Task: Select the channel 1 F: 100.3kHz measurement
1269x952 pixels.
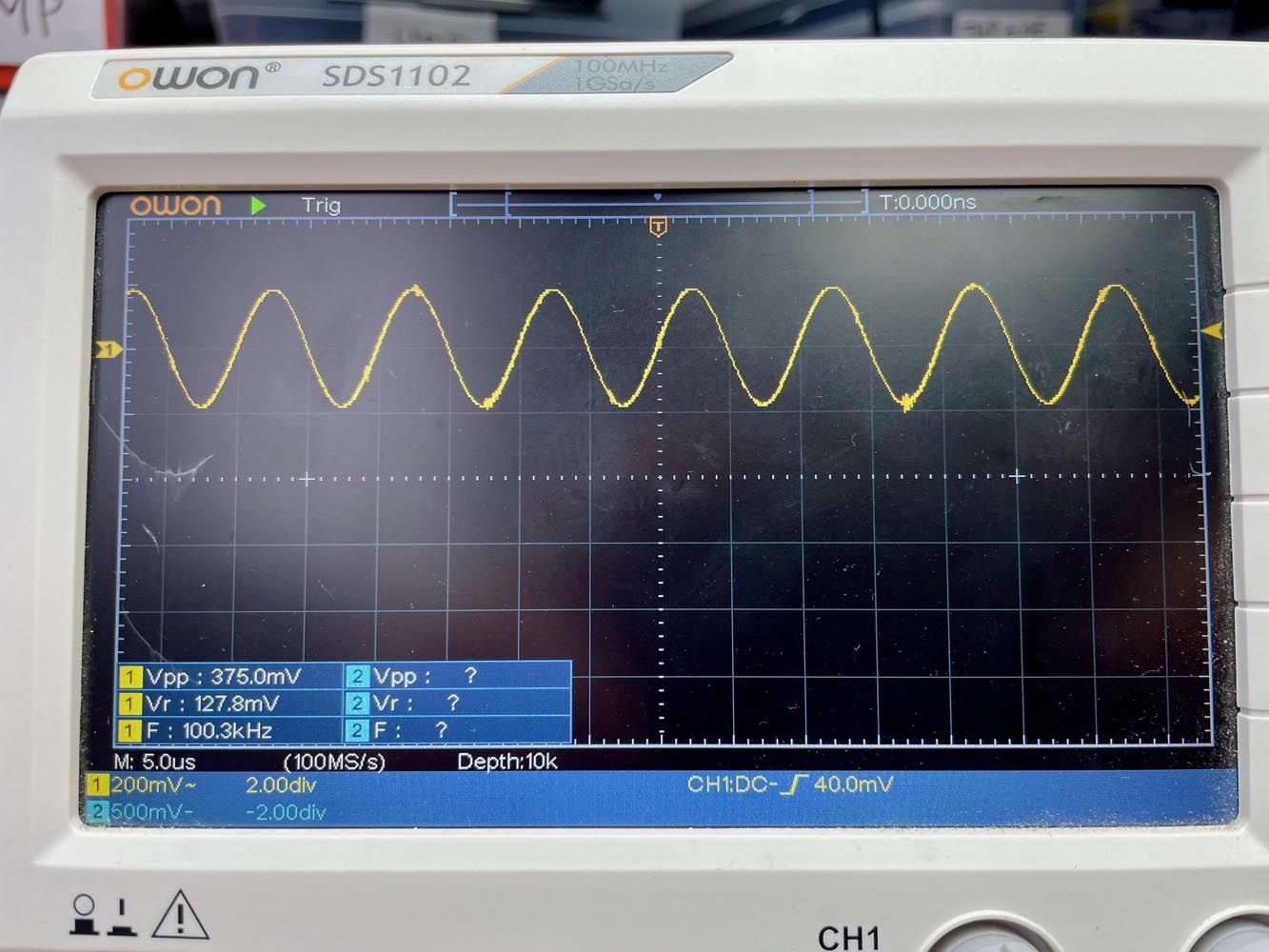Action: click(x=208, y=730)
